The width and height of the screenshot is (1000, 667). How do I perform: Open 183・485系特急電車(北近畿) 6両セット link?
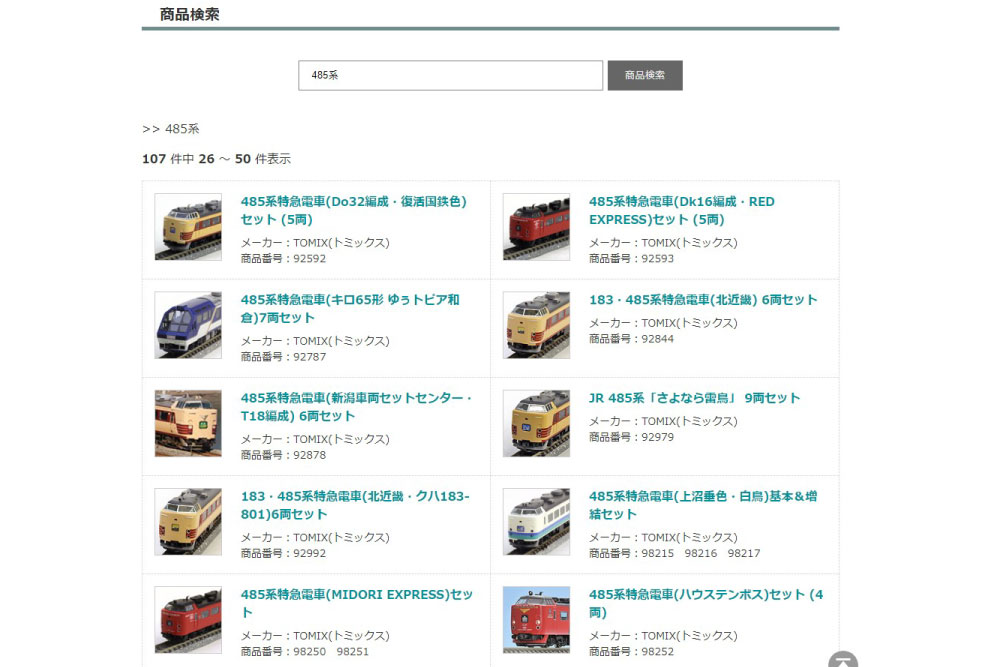(703, 300)
